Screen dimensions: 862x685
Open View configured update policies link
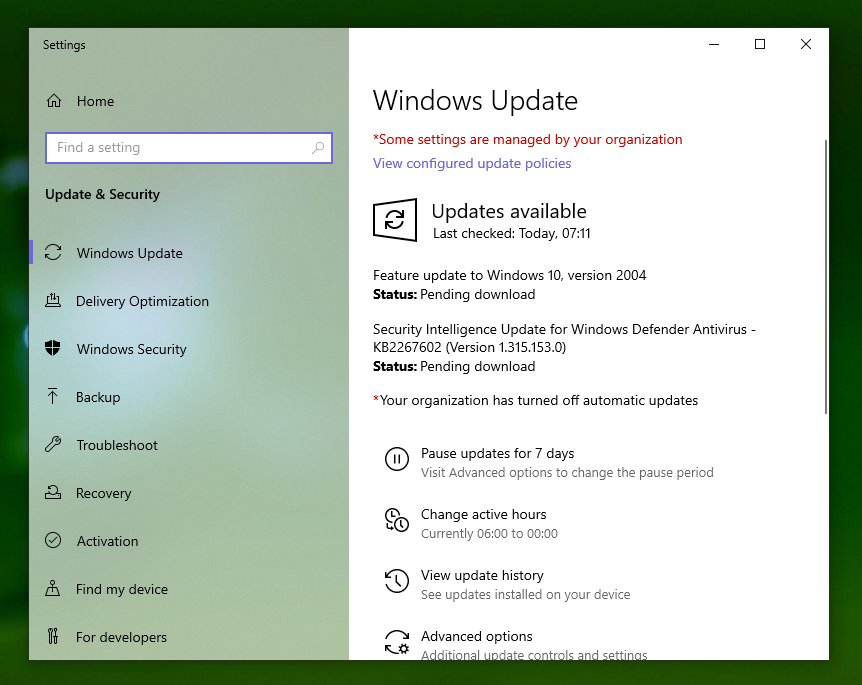coord(472,163)
